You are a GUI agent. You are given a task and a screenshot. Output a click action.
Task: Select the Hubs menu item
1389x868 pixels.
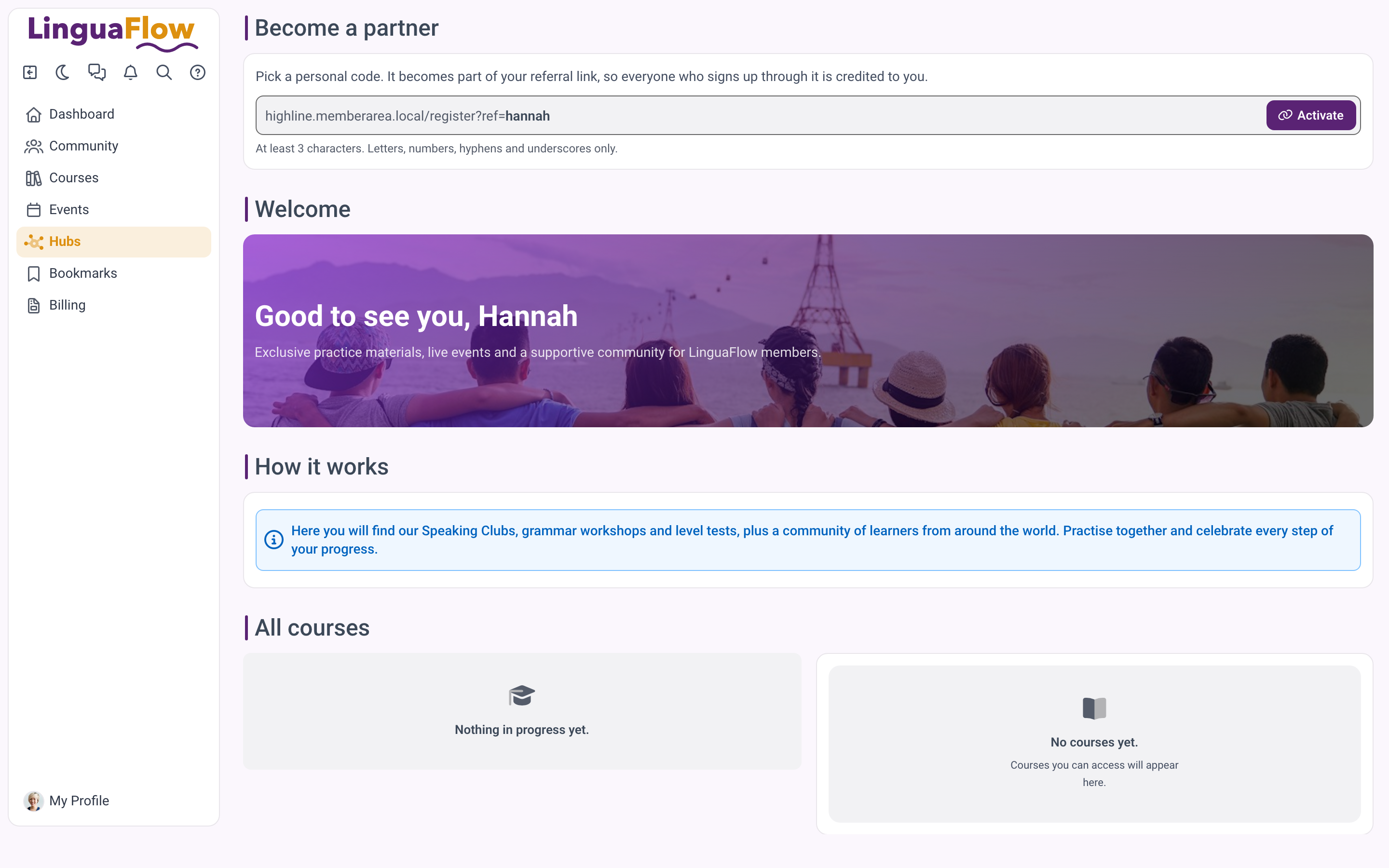click(x=114, y=242)
